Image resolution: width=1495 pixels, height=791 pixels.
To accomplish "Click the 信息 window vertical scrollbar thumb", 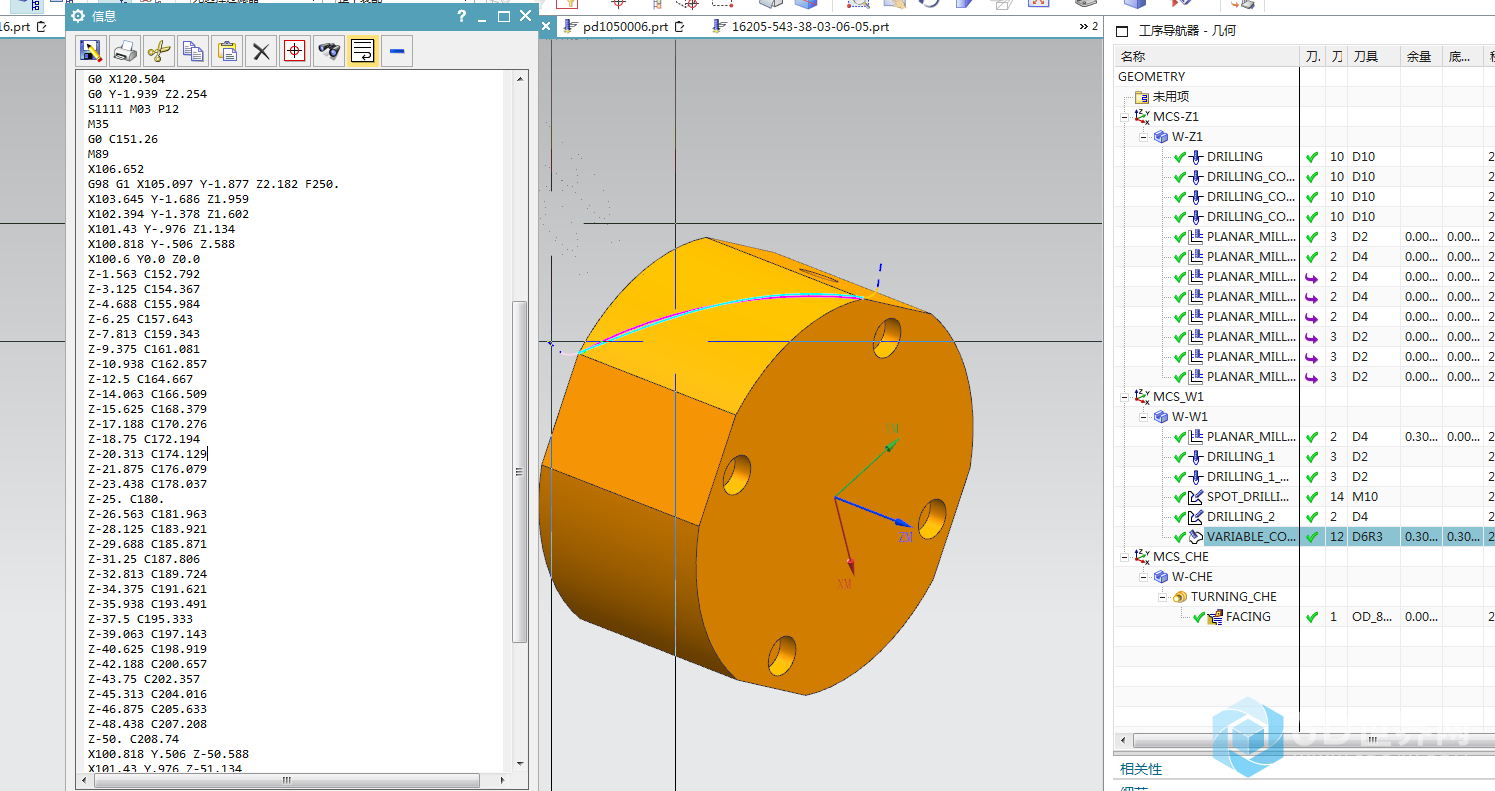I will point(519,470).
